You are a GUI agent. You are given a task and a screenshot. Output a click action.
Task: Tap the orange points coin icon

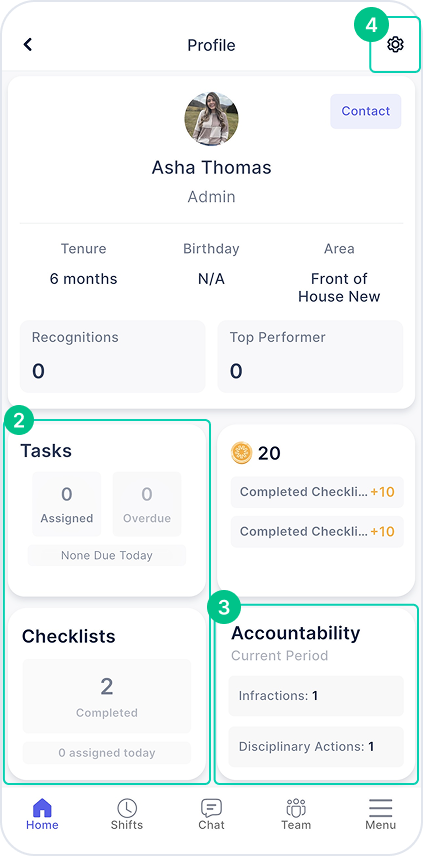tap(241, 453)
